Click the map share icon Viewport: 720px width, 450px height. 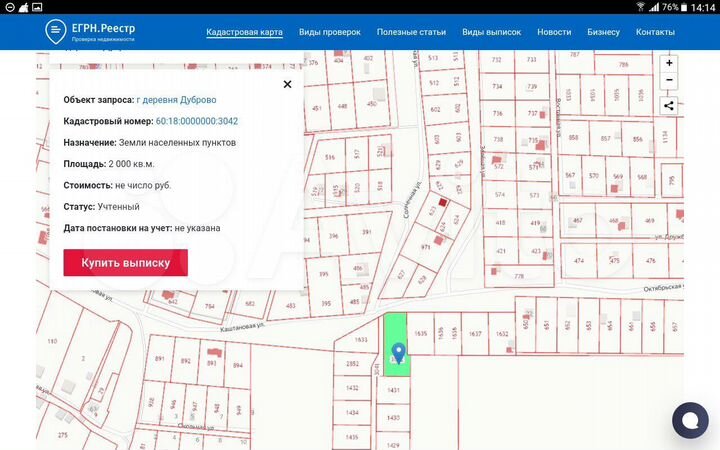[669, 104]
